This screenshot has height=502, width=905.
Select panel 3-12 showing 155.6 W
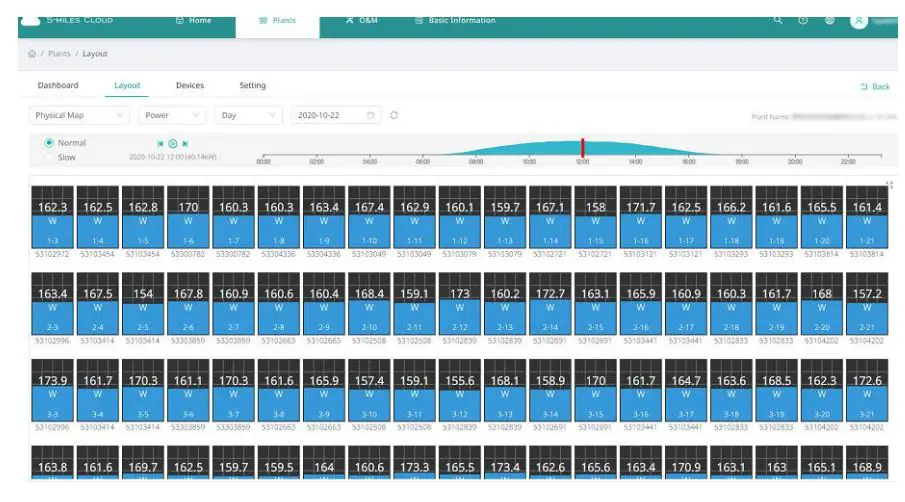(460, 391)
